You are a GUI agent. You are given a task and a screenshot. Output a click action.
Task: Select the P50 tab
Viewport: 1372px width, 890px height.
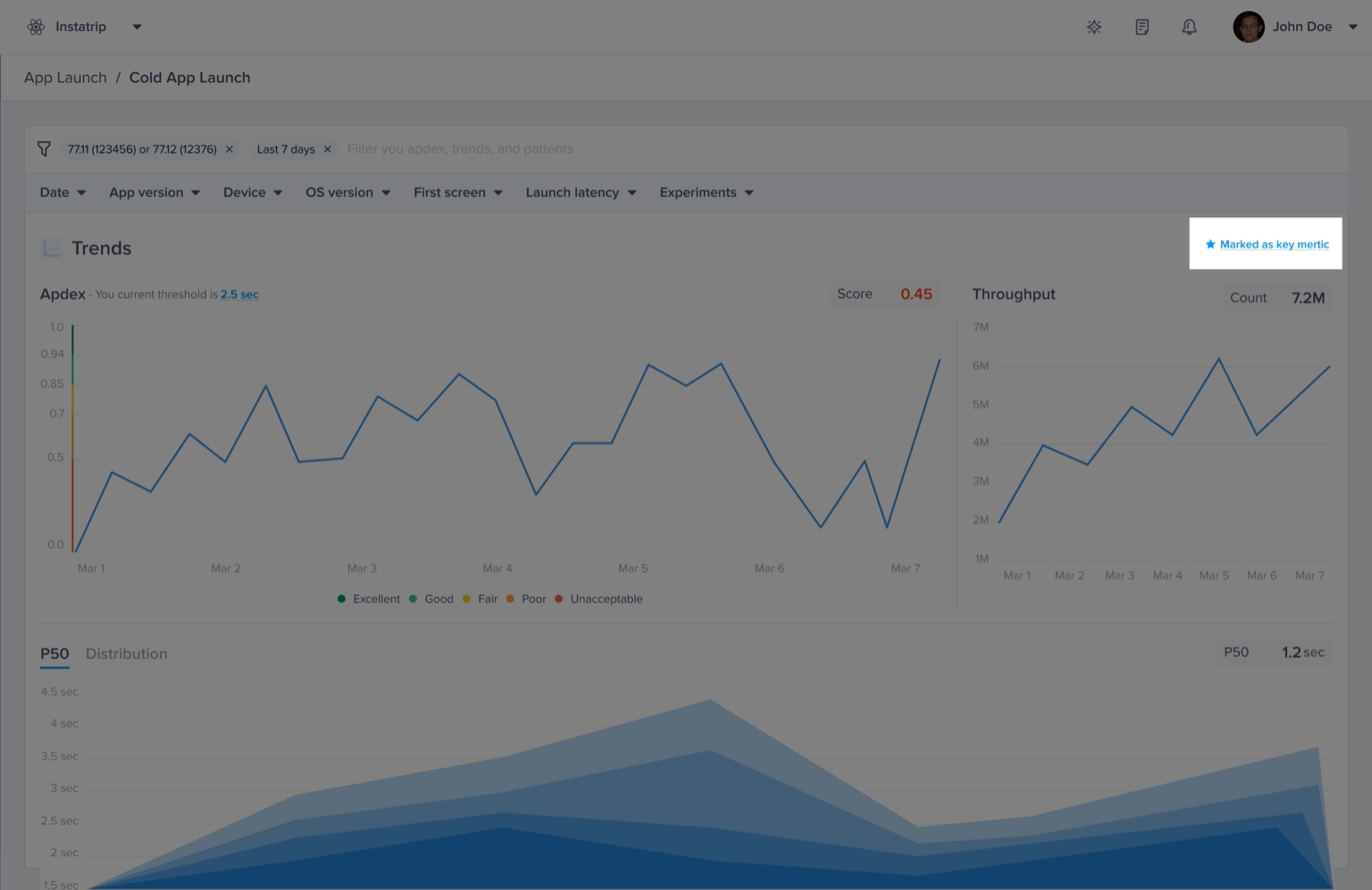[x=54, y=654]
